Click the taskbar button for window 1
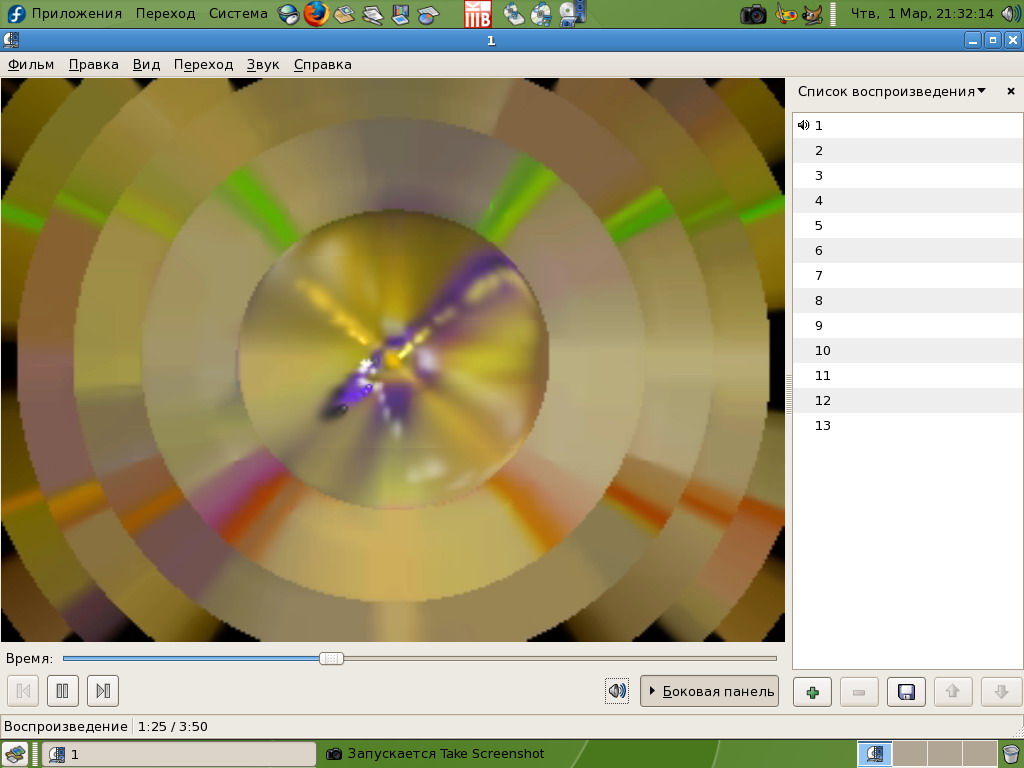Image resolution: width=1024 pixels, height=768 pixels. click(179, 754)
